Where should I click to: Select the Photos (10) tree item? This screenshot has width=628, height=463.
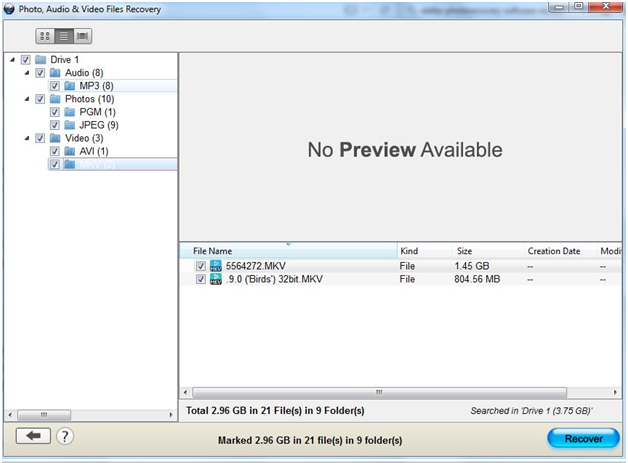[x=90, y=99]
